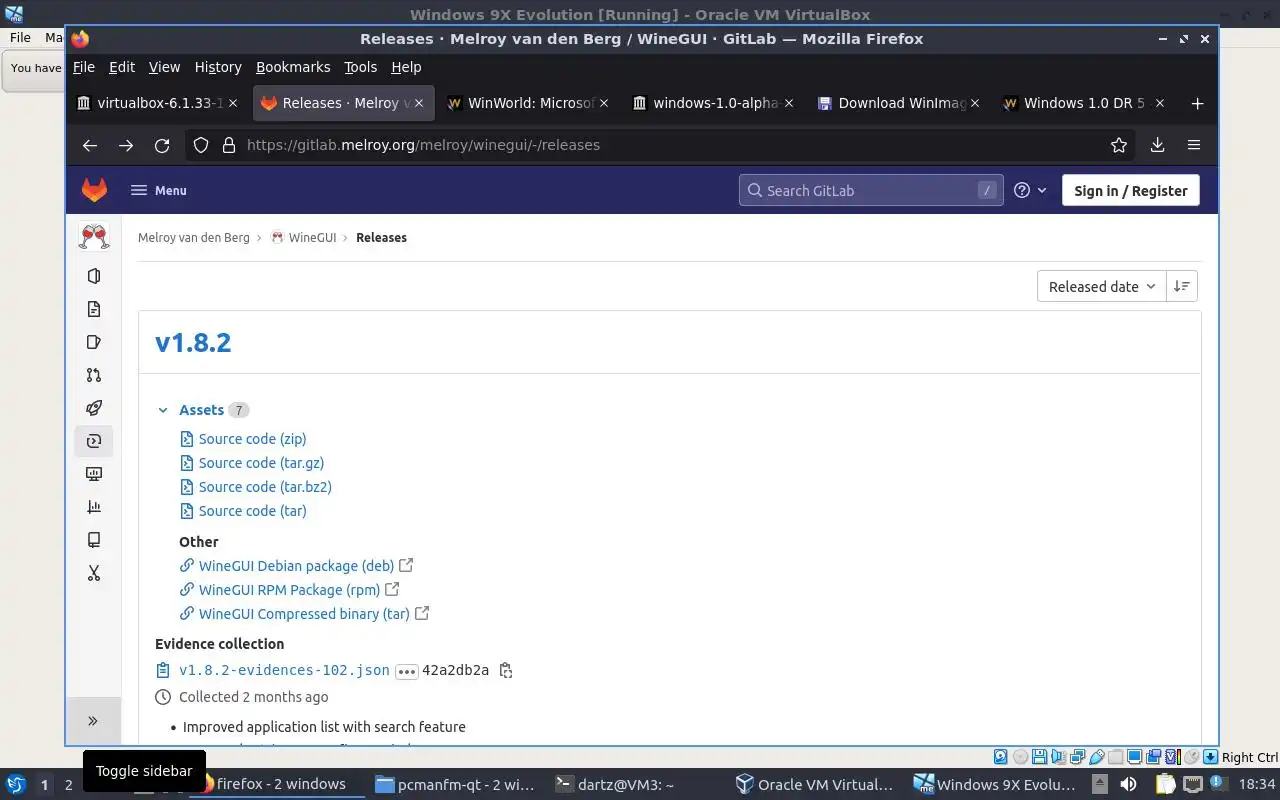Open the GitLab Menu hamburger
This screenshot has height=800, width=1280.
coord(158,190)
